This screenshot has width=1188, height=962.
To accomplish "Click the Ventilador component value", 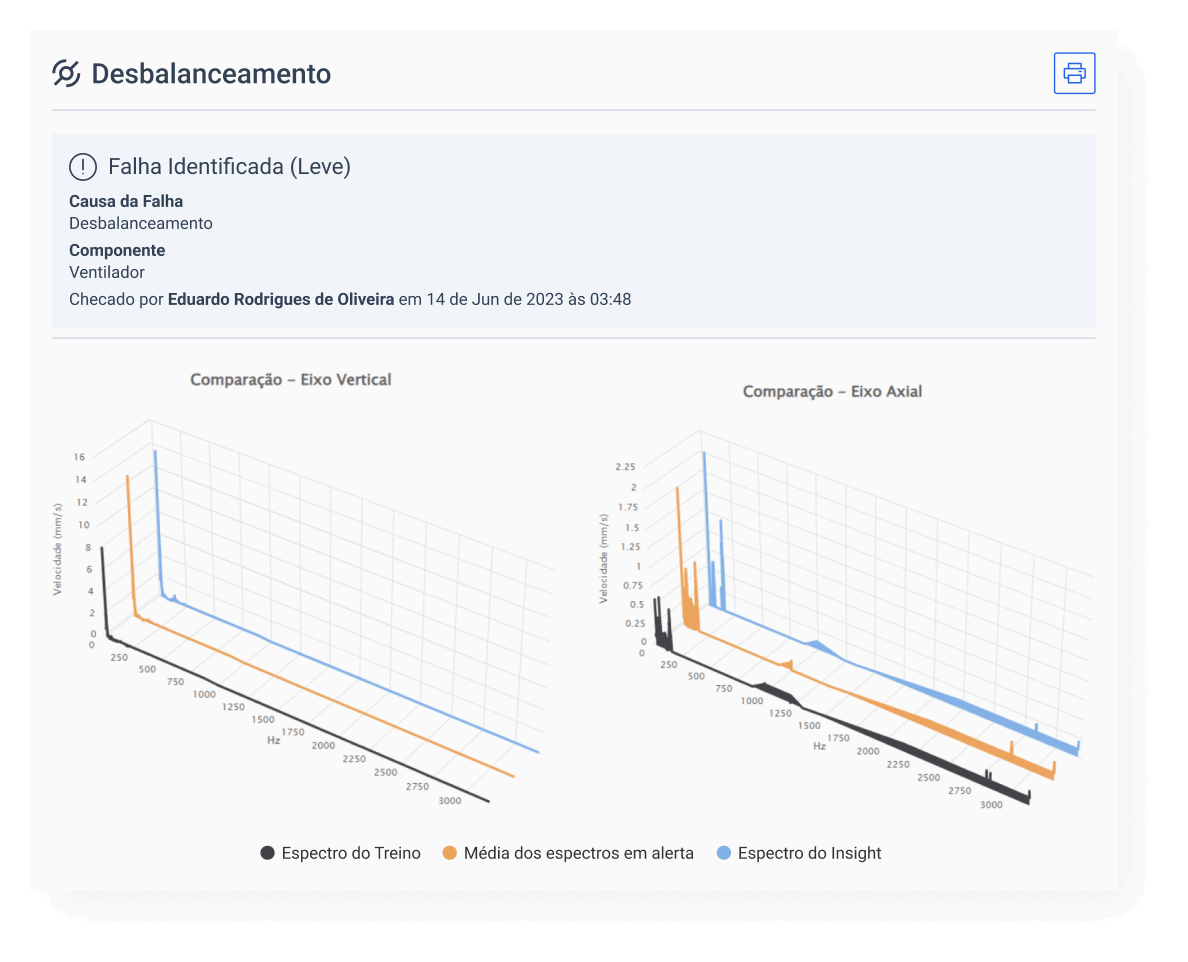I will pyautogui.click(x=107, y=272).
